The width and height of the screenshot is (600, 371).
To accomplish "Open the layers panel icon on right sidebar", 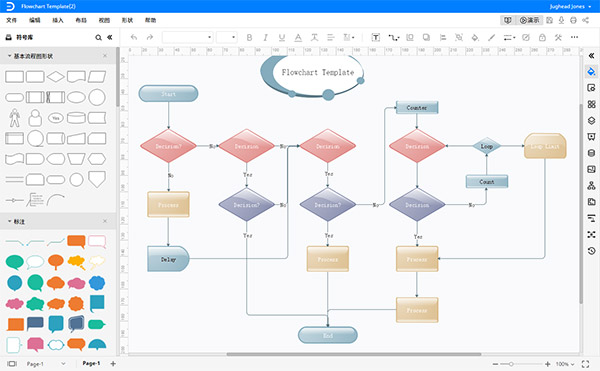I will [591, 120].
